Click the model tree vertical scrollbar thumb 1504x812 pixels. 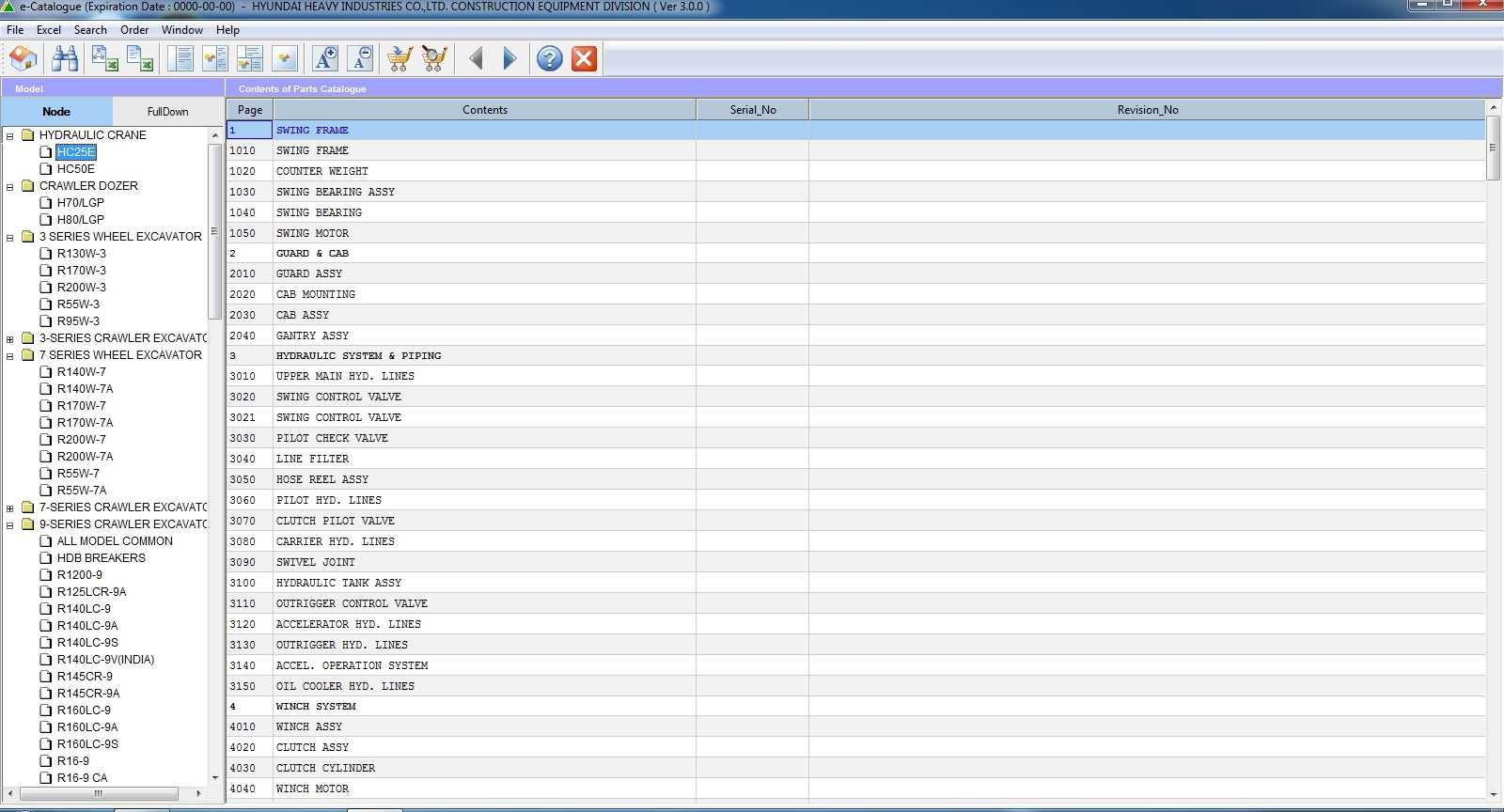pos(214,231)
